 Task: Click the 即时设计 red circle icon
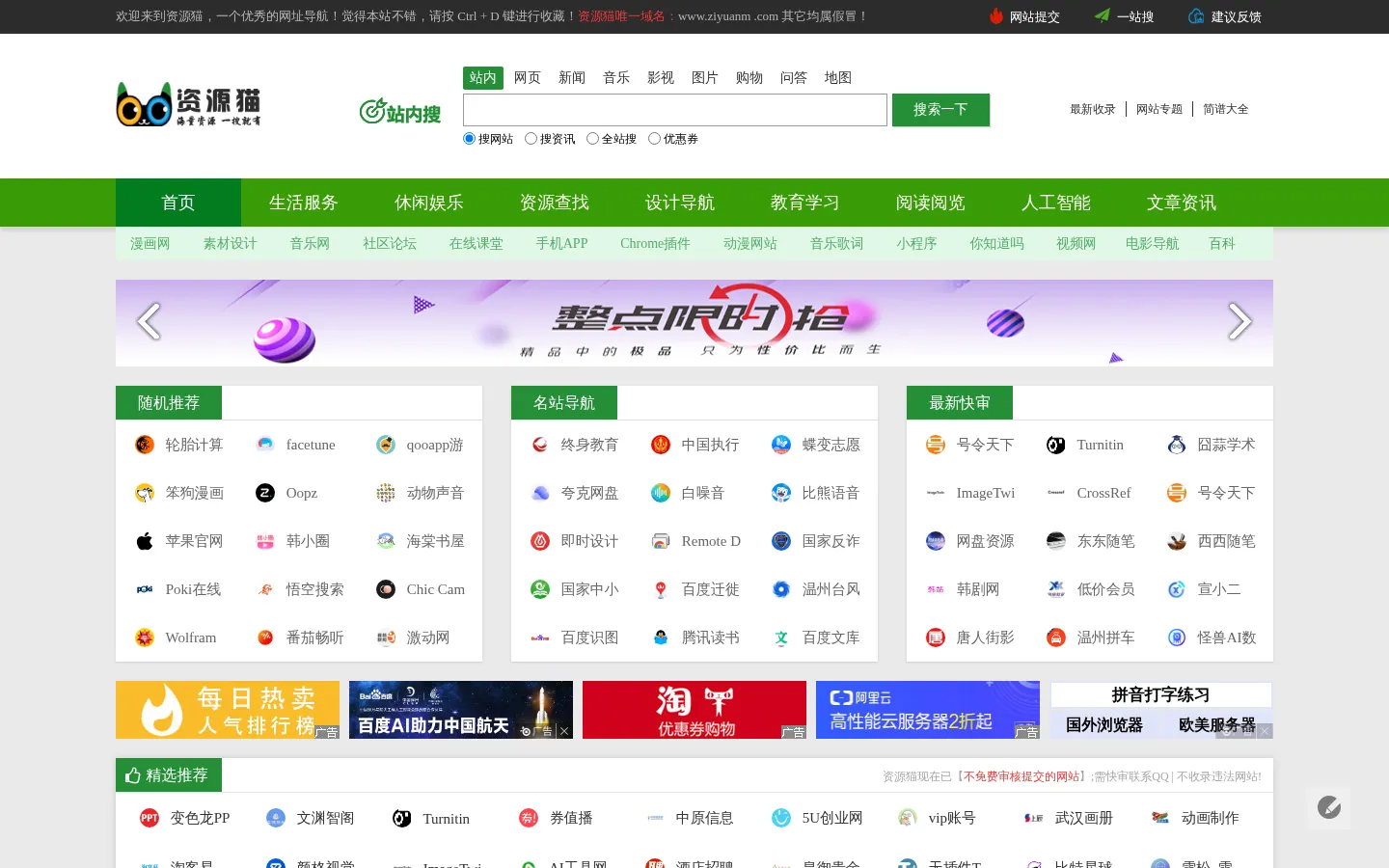(x=540, y=541)
